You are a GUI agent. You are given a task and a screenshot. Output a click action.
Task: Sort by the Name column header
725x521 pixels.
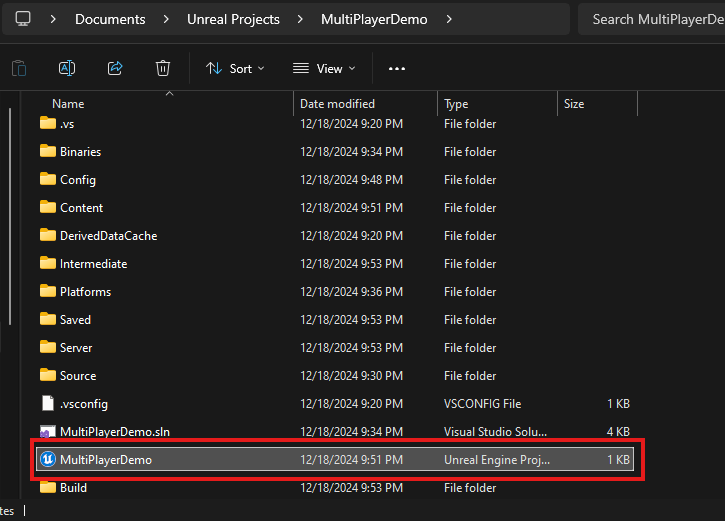[x=68, y=104]
